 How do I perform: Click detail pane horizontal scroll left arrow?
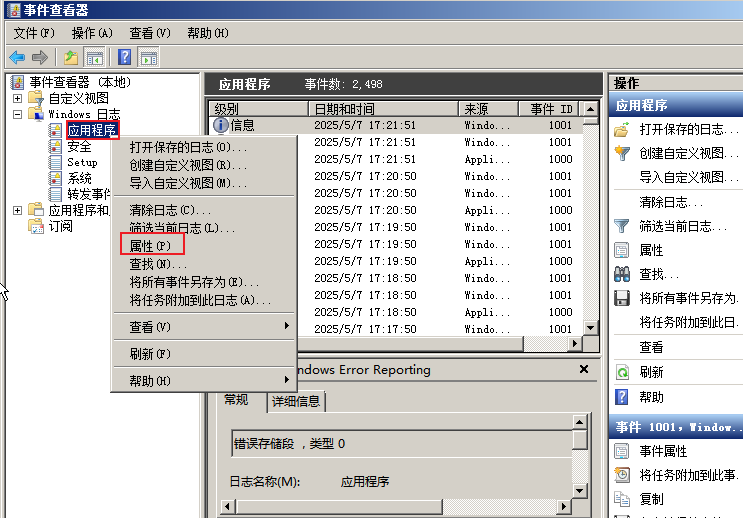pyautogui.click(x=227, y=507)
